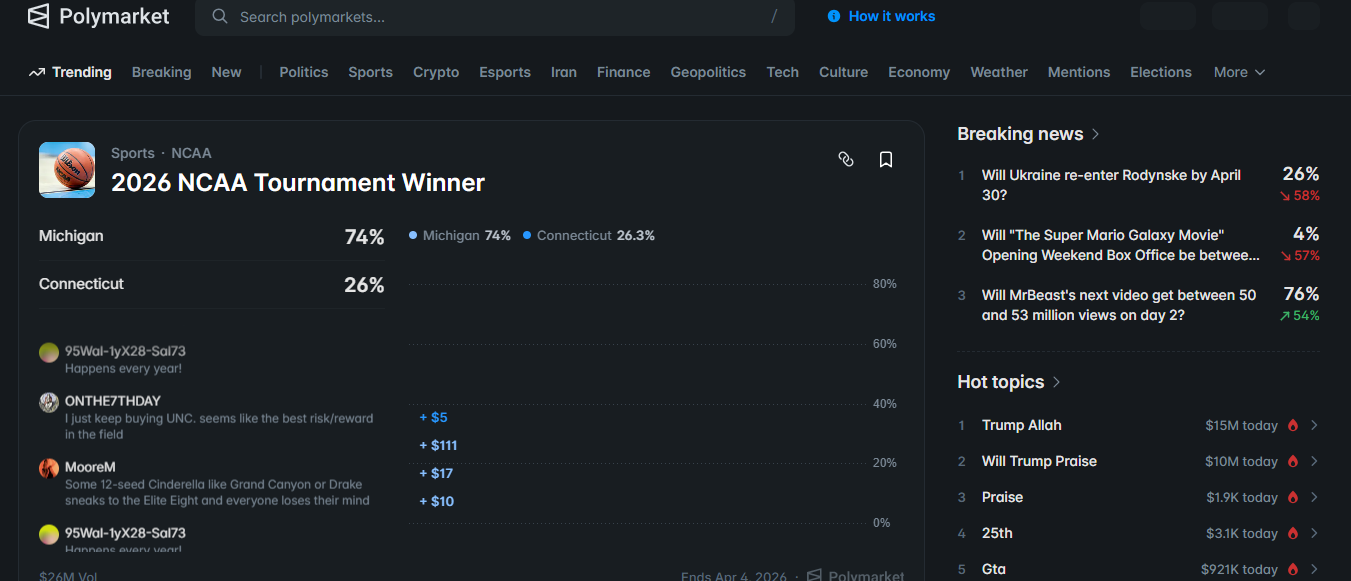1351x581 pixels.
Task: Open the Crypto category
Action: coord(436,72)
